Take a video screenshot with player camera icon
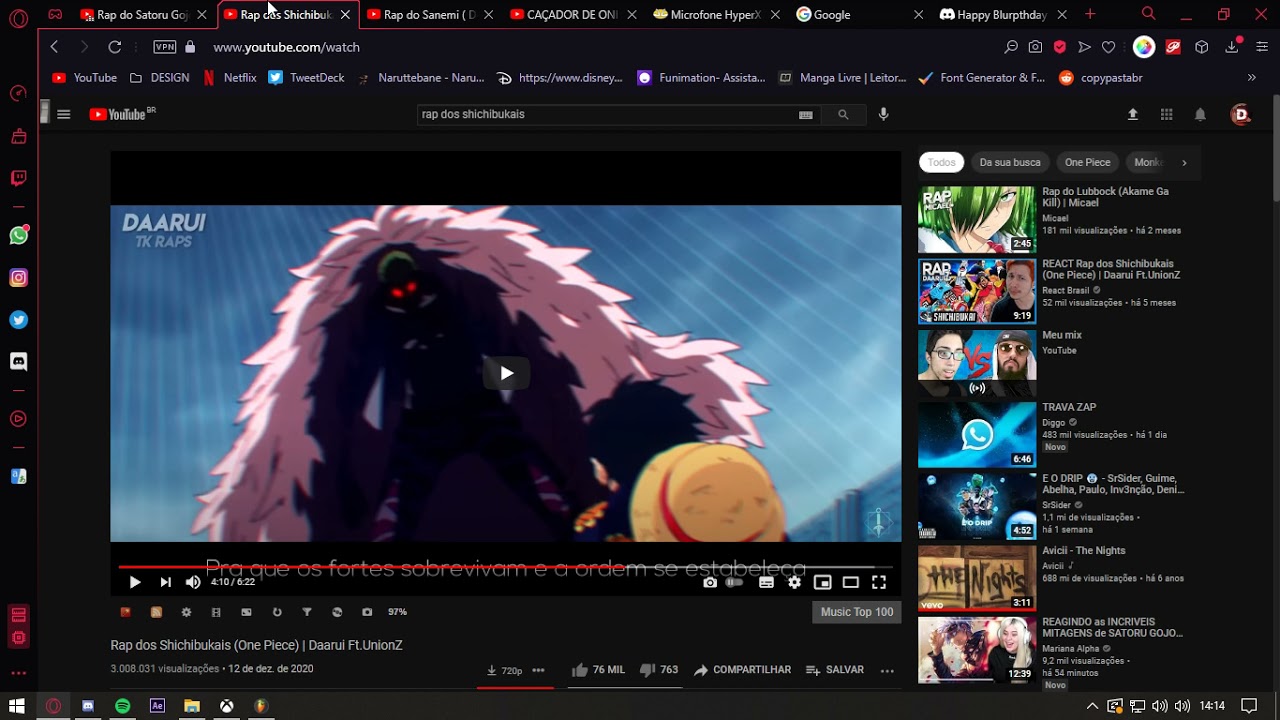 (x=710, y=582)
